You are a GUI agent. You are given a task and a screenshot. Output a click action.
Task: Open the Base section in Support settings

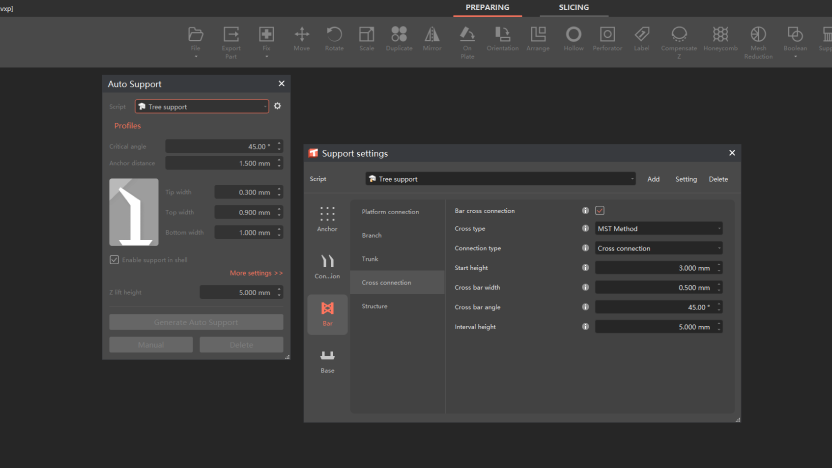coord(327,362)
